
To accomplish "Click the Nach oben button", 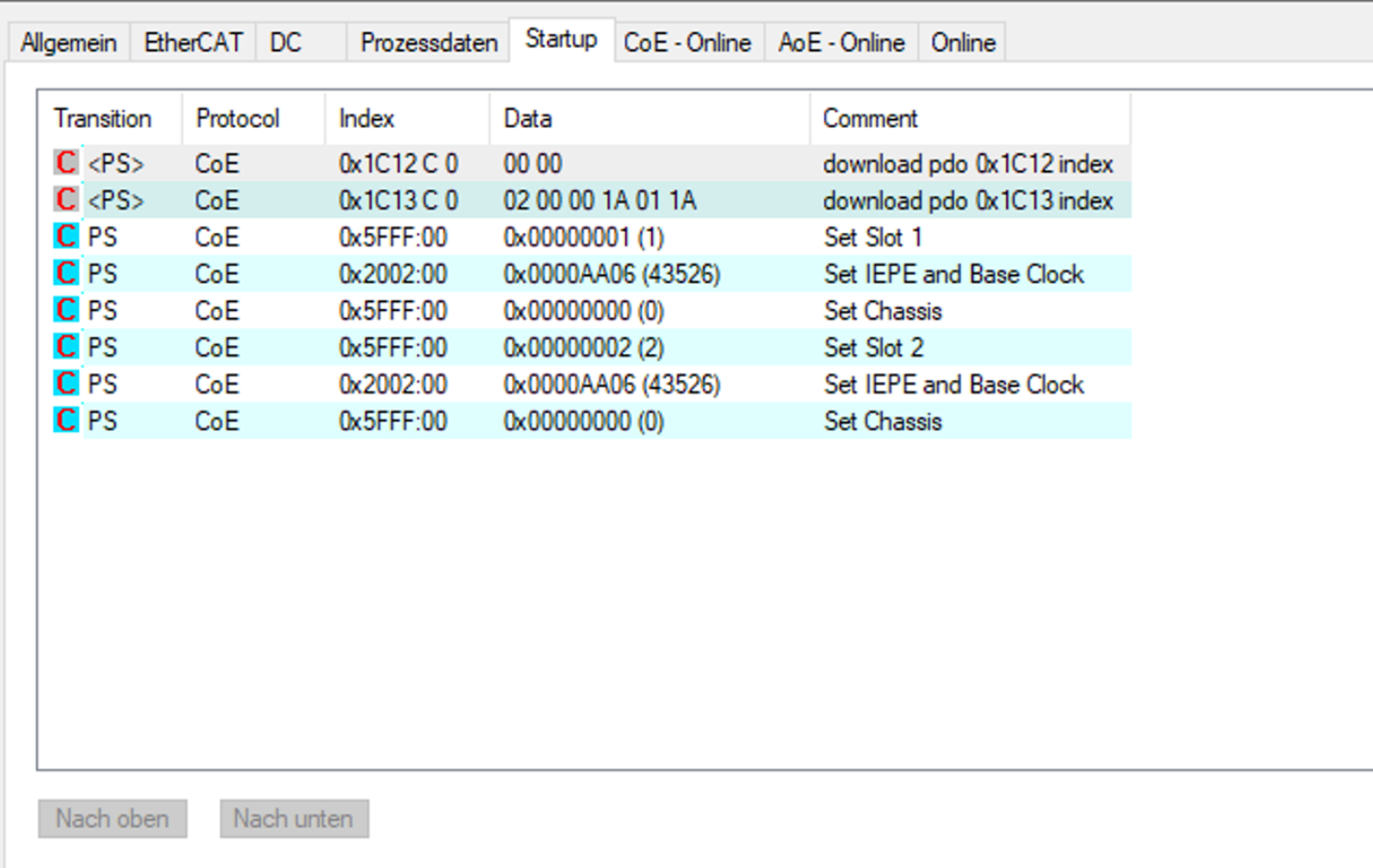I will click(x=113, y=819).
